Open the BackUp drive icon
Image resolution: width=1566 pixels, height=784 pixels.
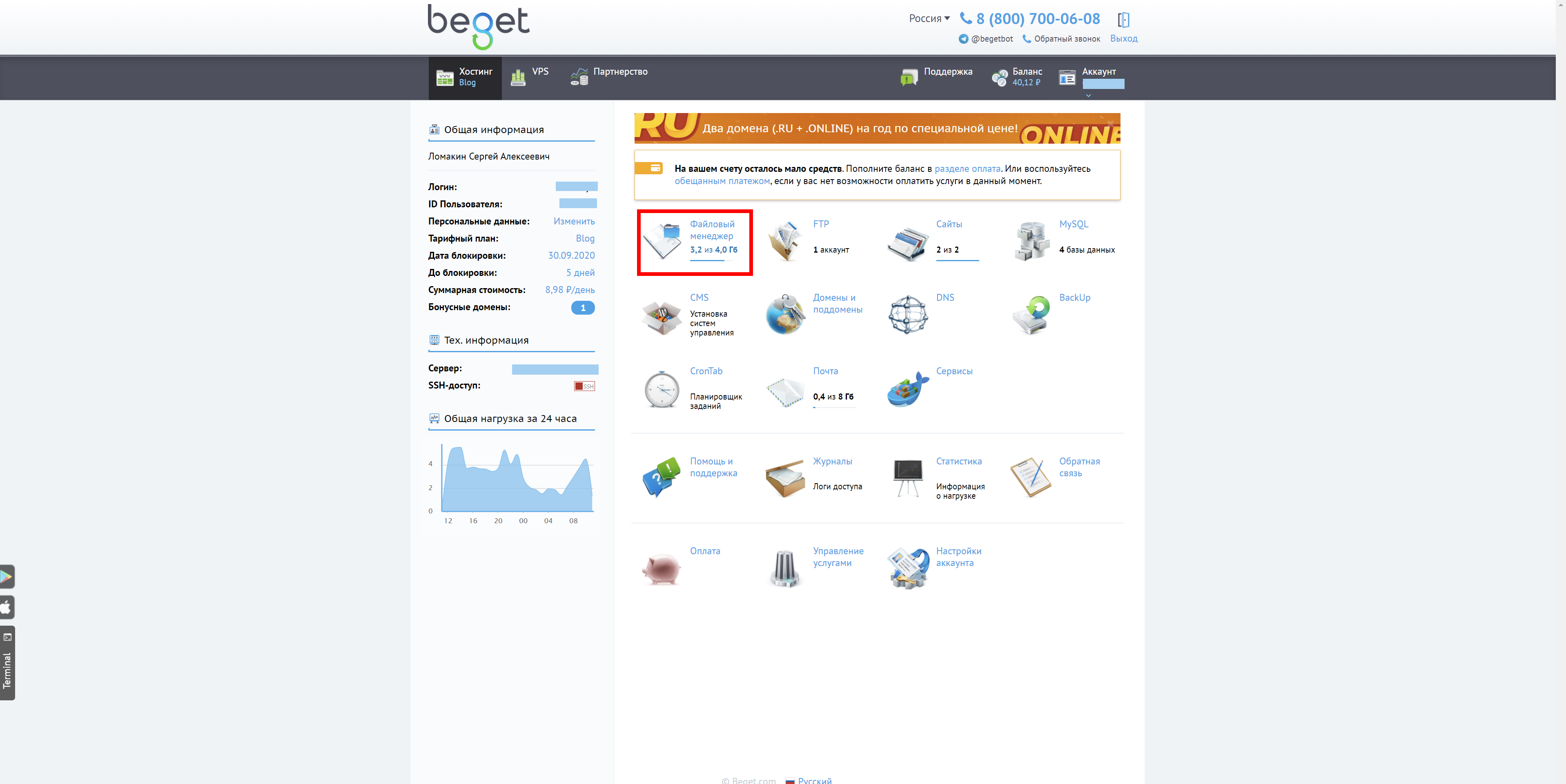pos(1031,315)
